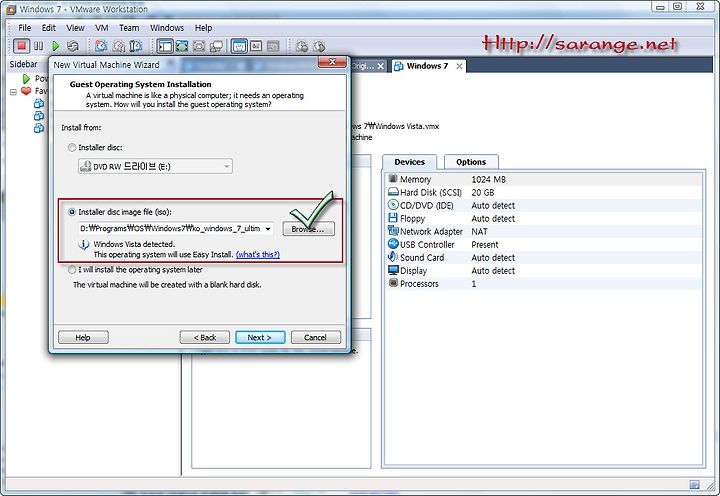Click the Processors device icon

click(x=393, y=283)
